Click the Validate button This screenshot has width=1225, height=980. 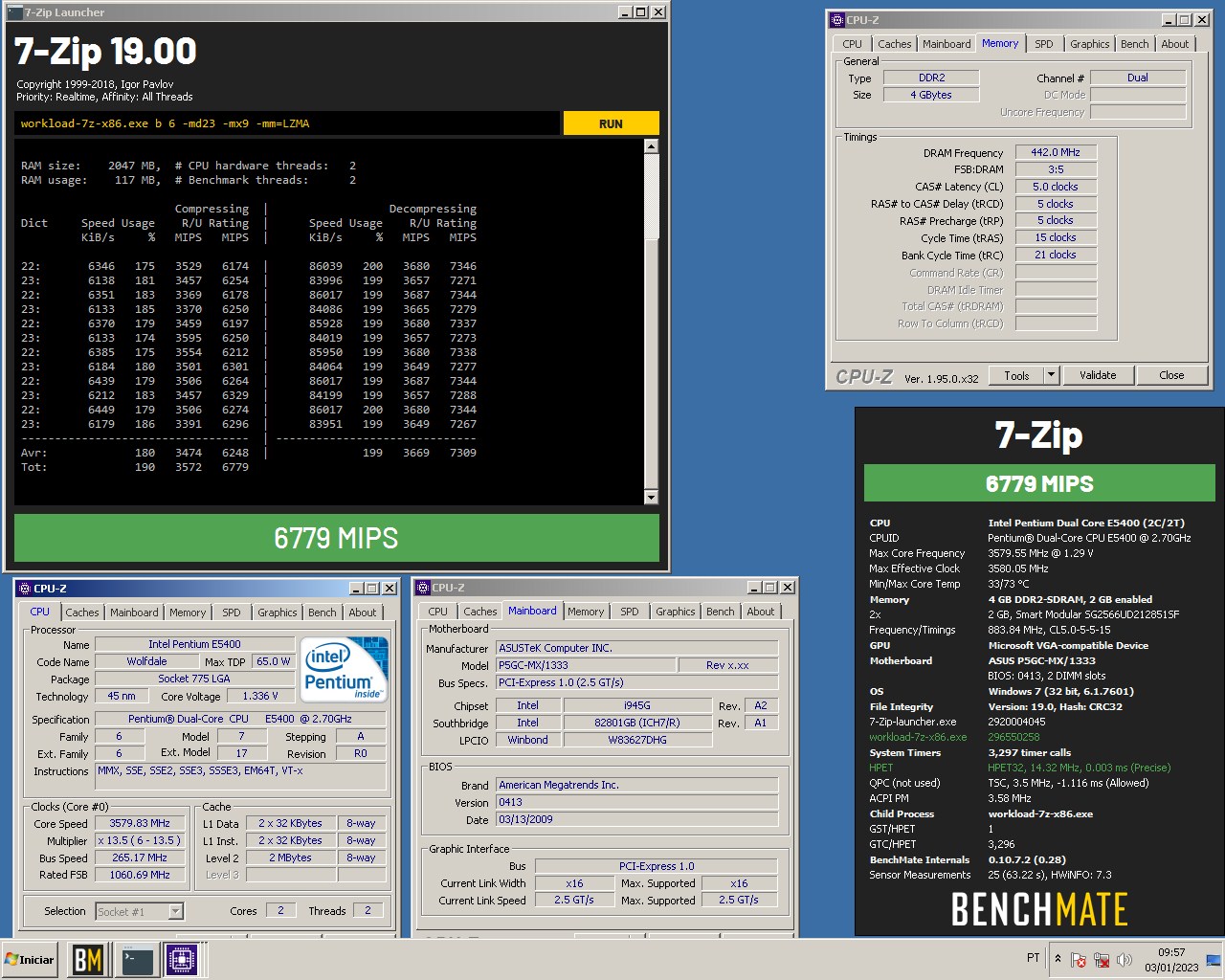(x=1098, y=375)
